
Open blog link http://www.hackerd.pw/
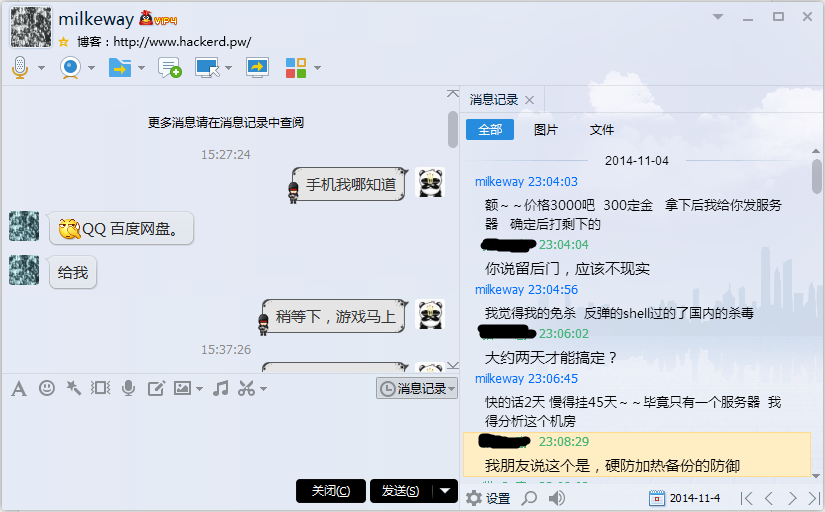click(182, 42)
